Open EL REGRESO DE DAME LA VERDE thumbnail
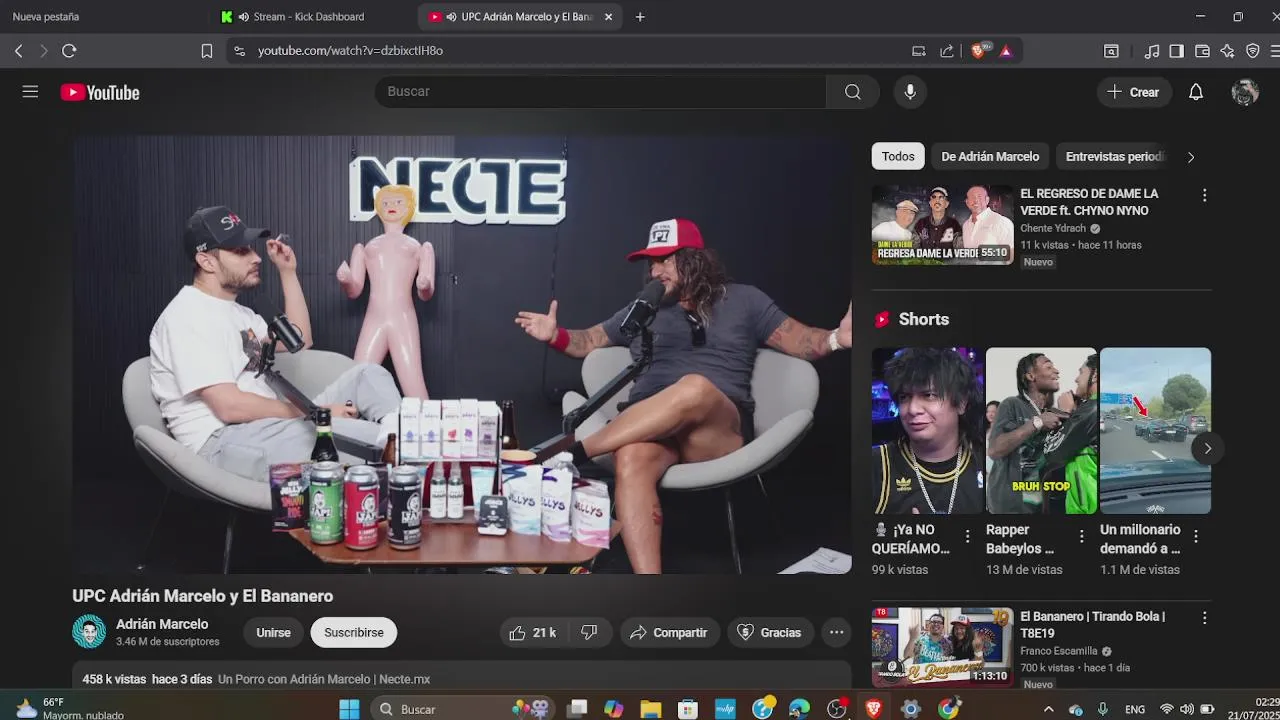Viewport: 1280px width, 720px height. (x=943, y=225)
